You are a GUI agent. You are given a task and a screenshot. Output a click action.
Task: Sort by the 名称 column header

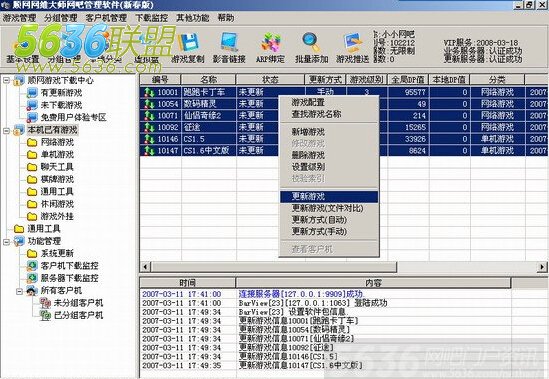click(x=209, y=80)
